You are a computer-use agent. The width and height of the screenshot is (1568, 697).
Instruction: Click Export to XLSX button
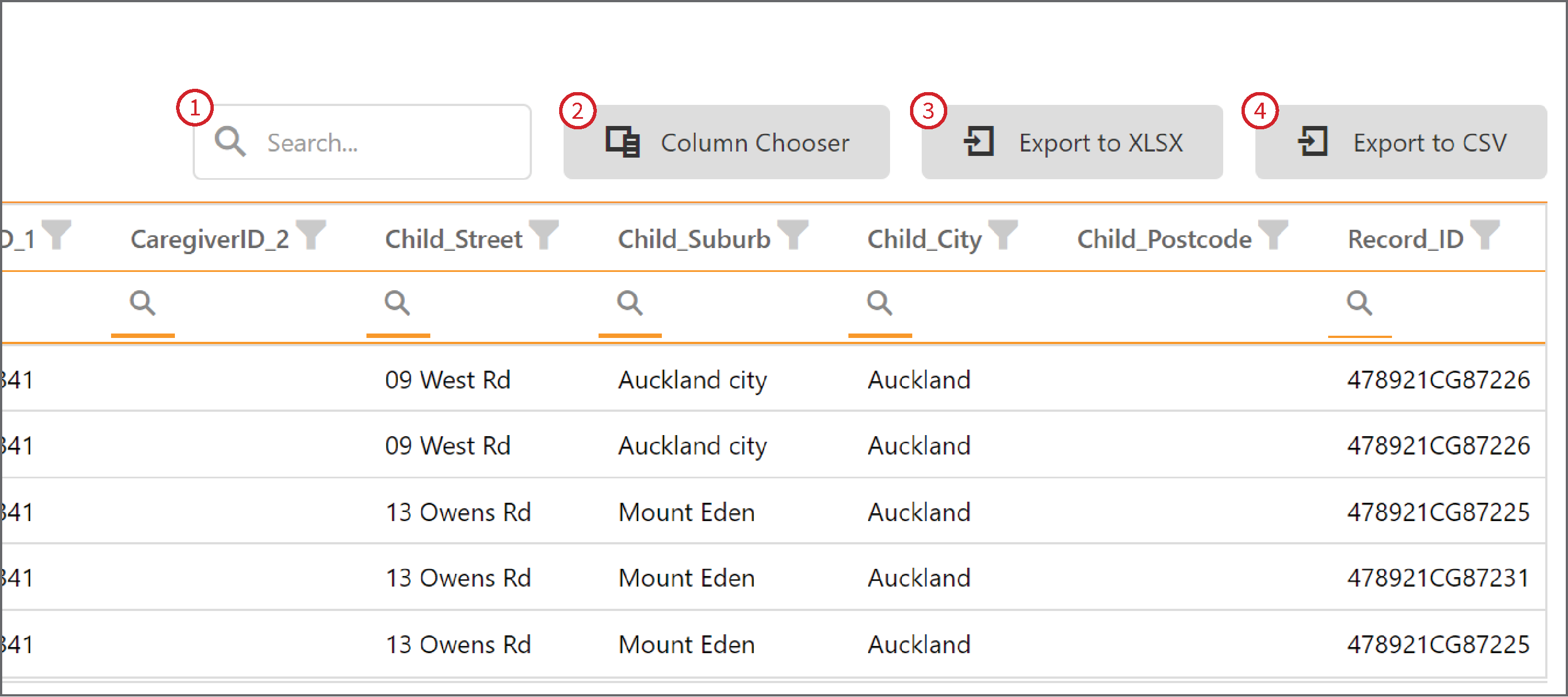click(1072, 142)
